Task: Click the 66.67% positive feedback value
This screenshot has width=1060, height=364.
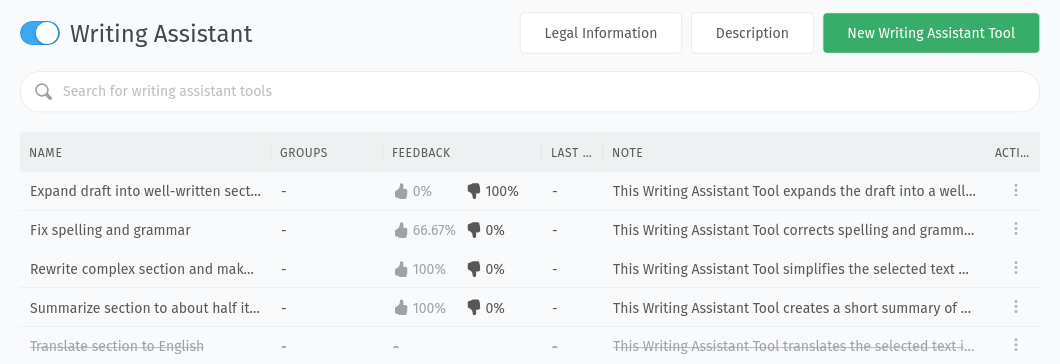Action: (x=434, y=230)
